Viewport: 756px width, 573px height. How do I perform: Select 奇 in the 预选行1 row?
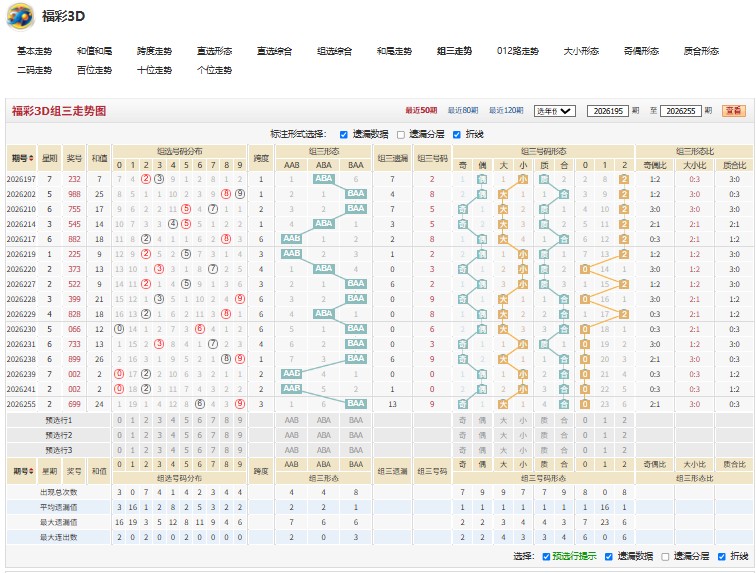coord(462,420)
